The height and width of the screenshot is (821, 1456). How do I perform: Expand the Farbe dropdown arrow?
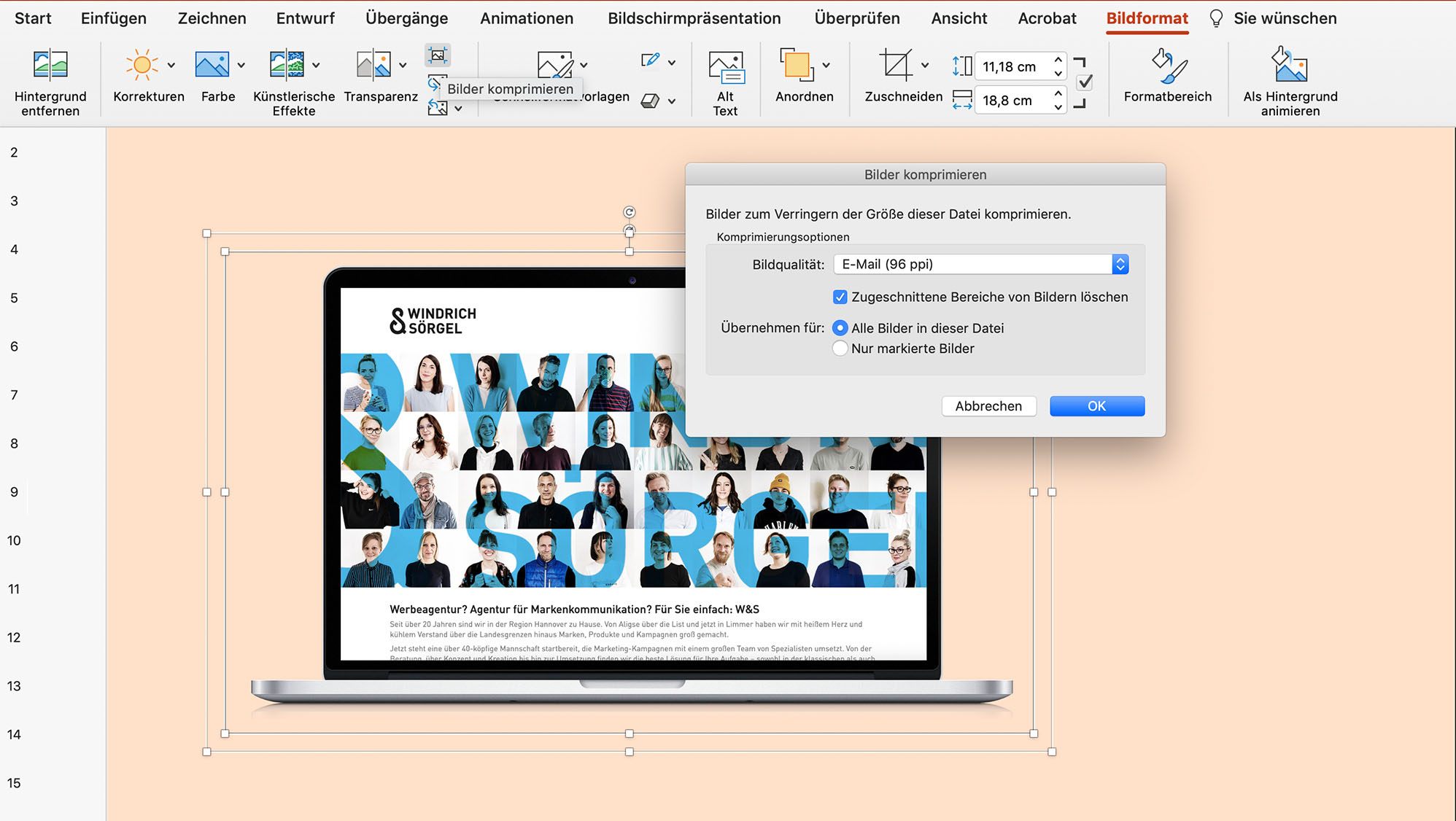coord(241,65)
